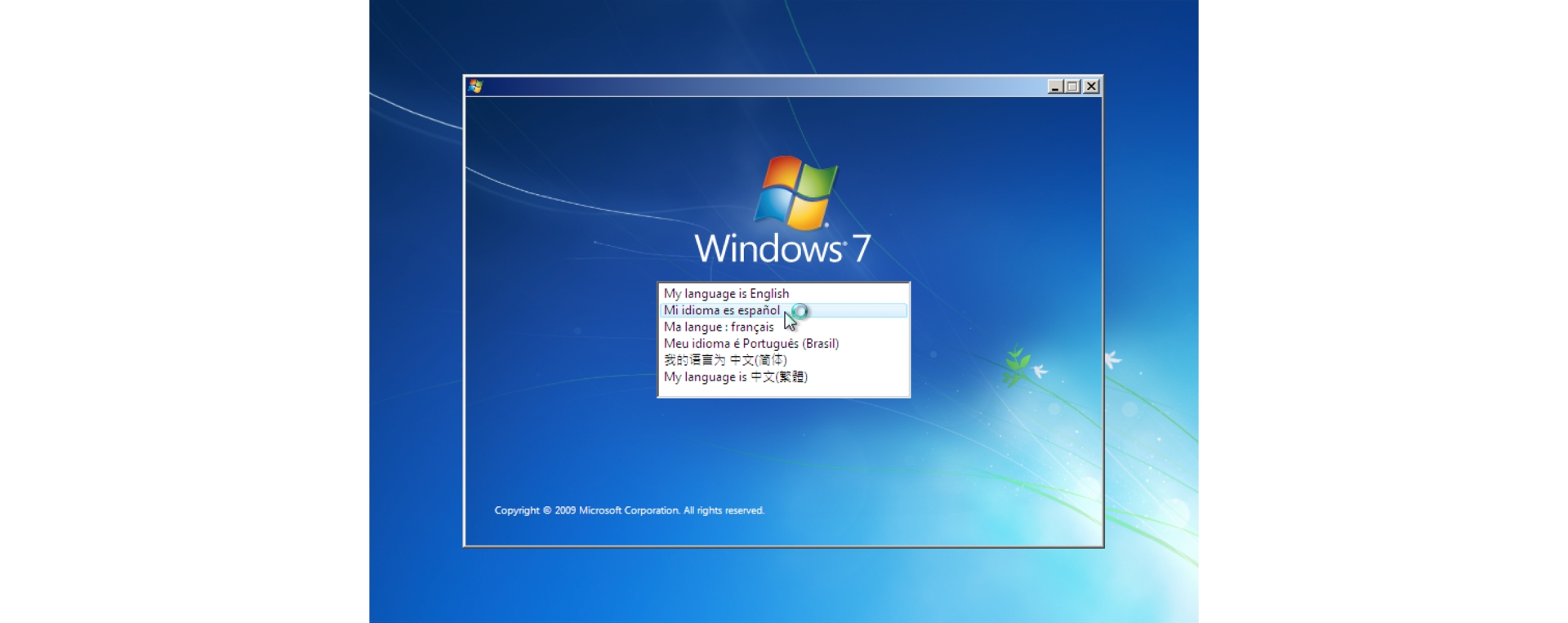Screen dimensions: 1568x623
Task: Pick "Ma langue : français" language entry
Action: point(719,327)
